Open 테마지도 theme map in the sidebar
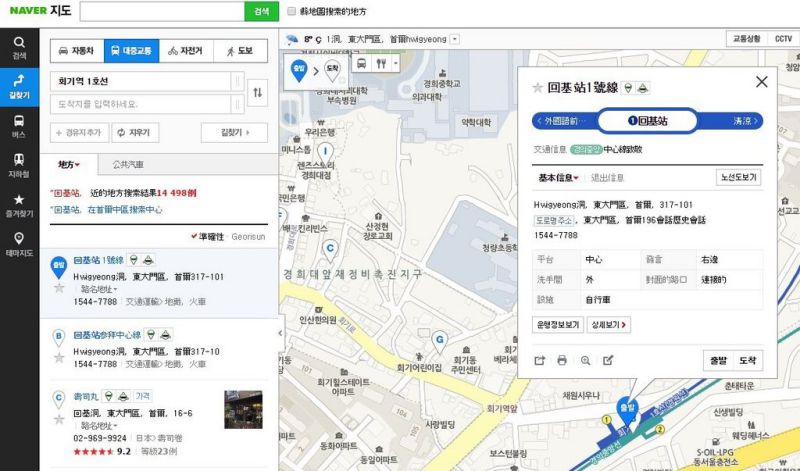 (x=19, y=244)
